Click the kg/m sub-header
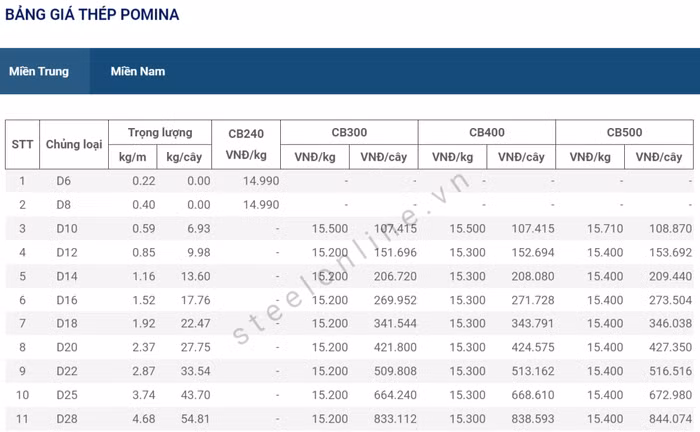The height and width of the screenshot is (432, 700). pos(133,157)
